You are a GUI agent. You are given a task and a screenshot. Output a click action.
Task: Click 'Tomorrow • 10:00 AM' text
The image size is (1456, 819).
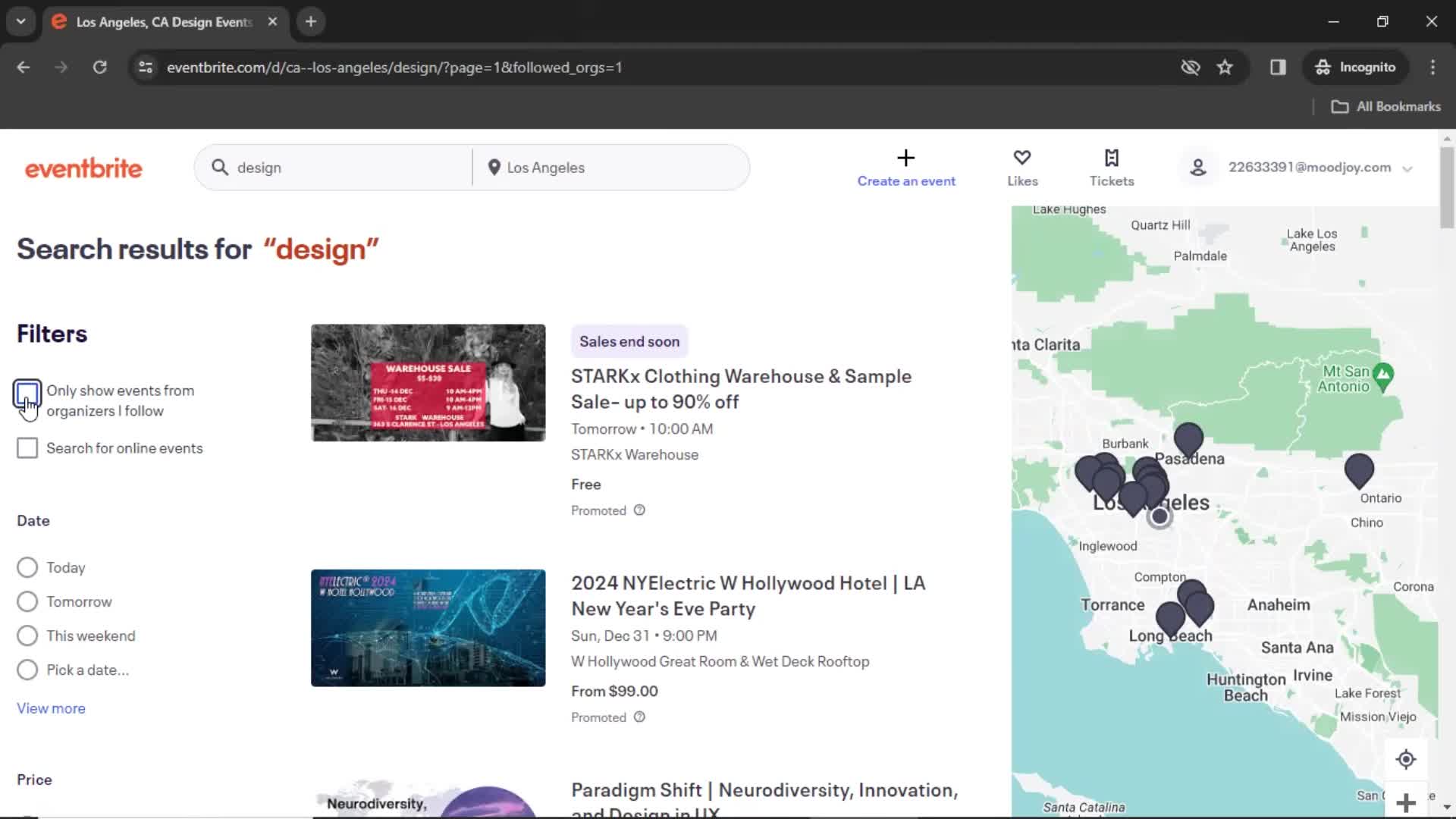point(642,429)
